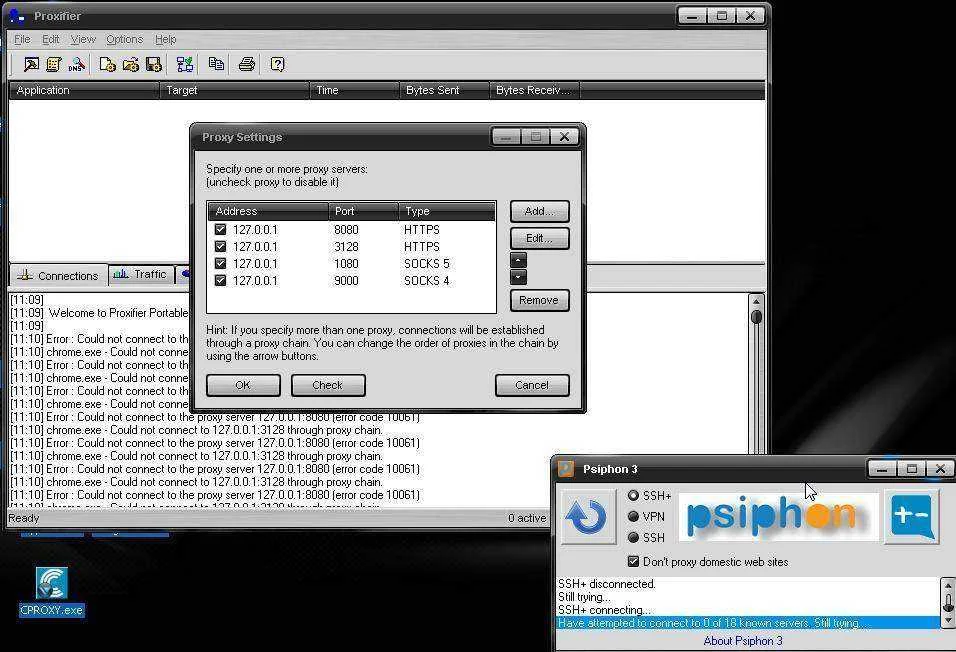Click the Time column header in Proxifier
Screen dimensions: 956x652
click(354, 90)
